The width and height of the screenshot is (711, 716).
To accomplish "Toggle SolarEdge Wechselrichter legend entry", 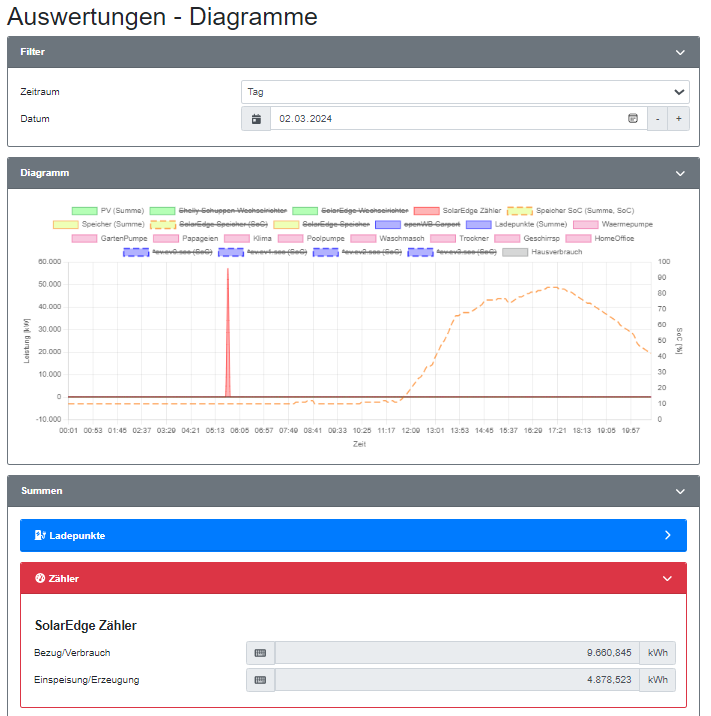I will coord(350,211).
